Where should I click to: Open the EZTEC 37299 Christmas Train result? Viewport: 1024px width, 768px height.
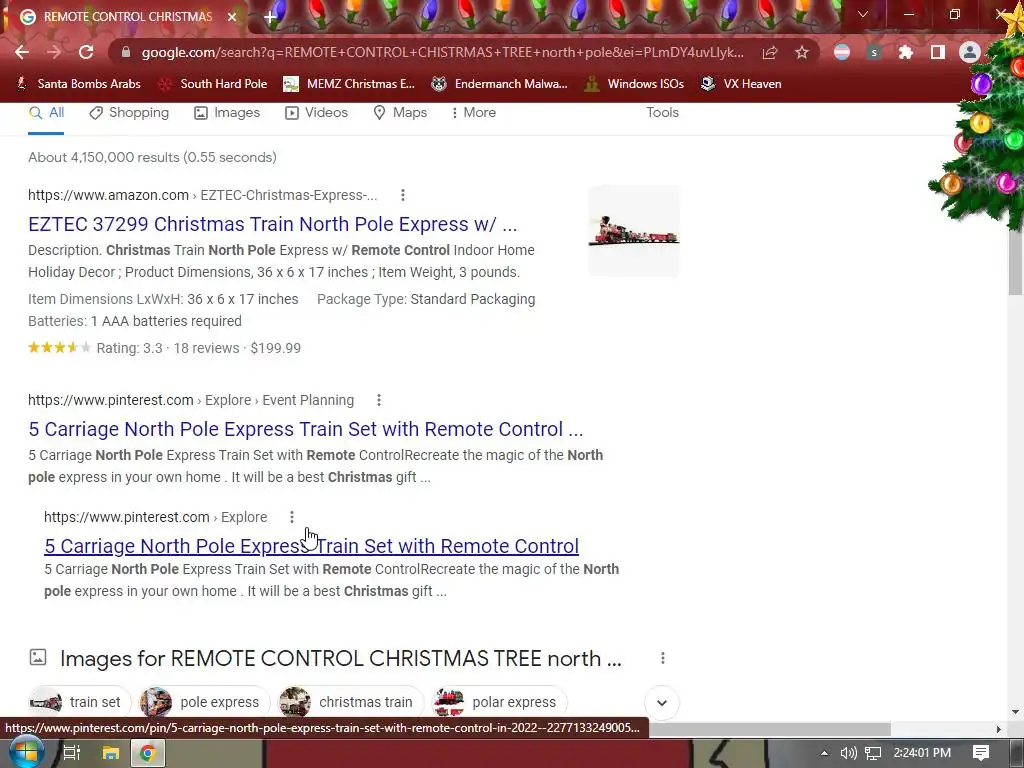tap(272, 224)
